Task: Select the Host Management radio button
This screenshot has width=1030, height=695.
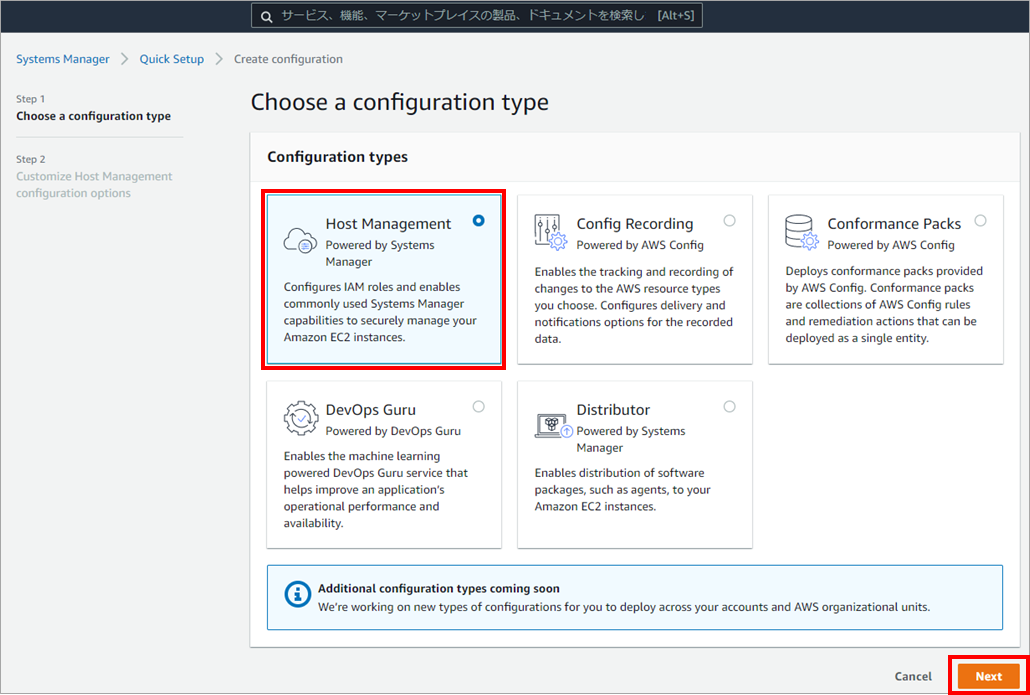Action: pyautogui.click(x=478, y=221)
